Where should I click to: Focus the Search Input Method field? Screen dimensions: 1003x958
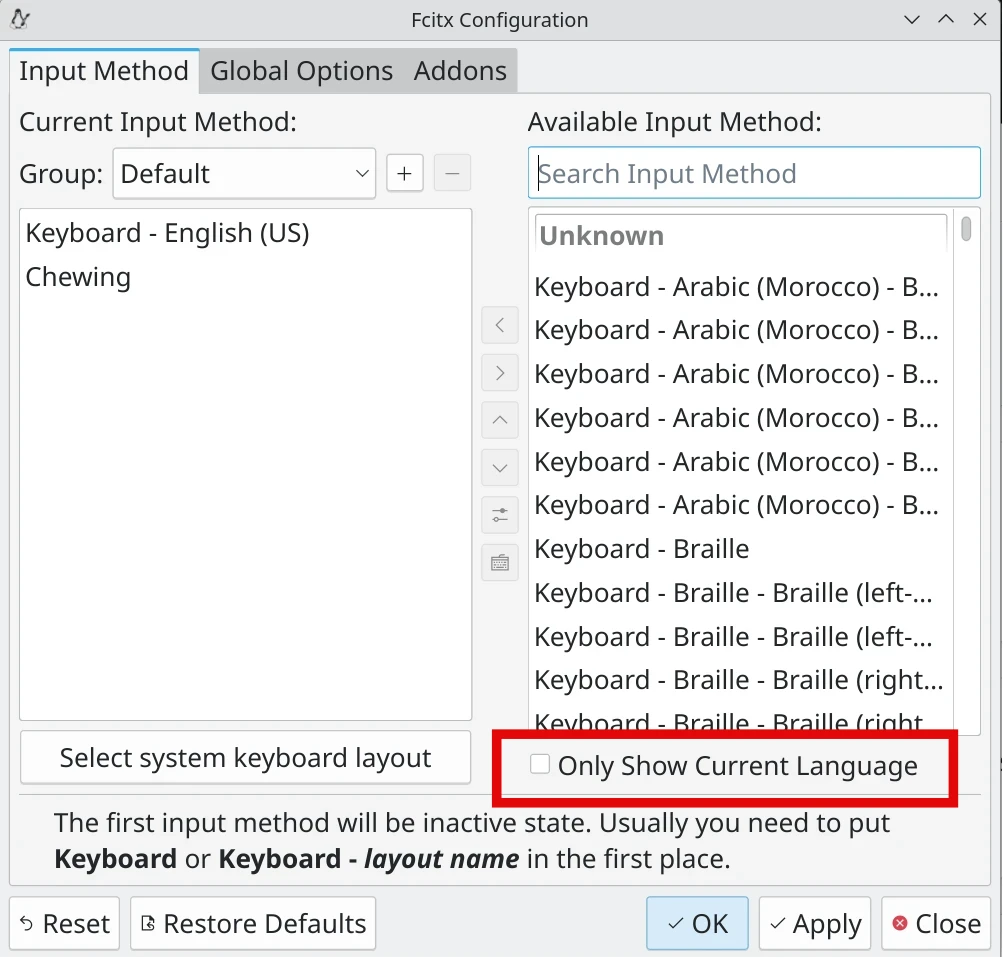click(754, 173)
